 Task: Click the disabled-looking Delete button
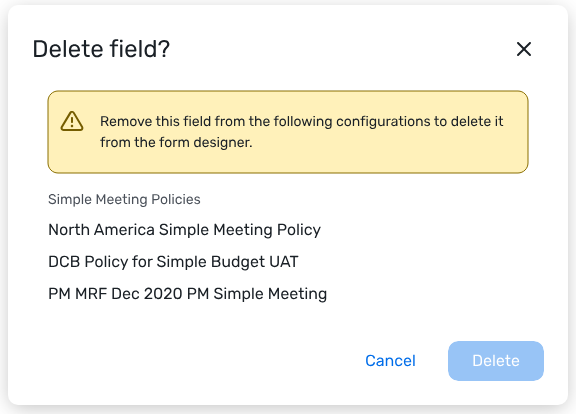pyautogui.click(x=496, y=361)
